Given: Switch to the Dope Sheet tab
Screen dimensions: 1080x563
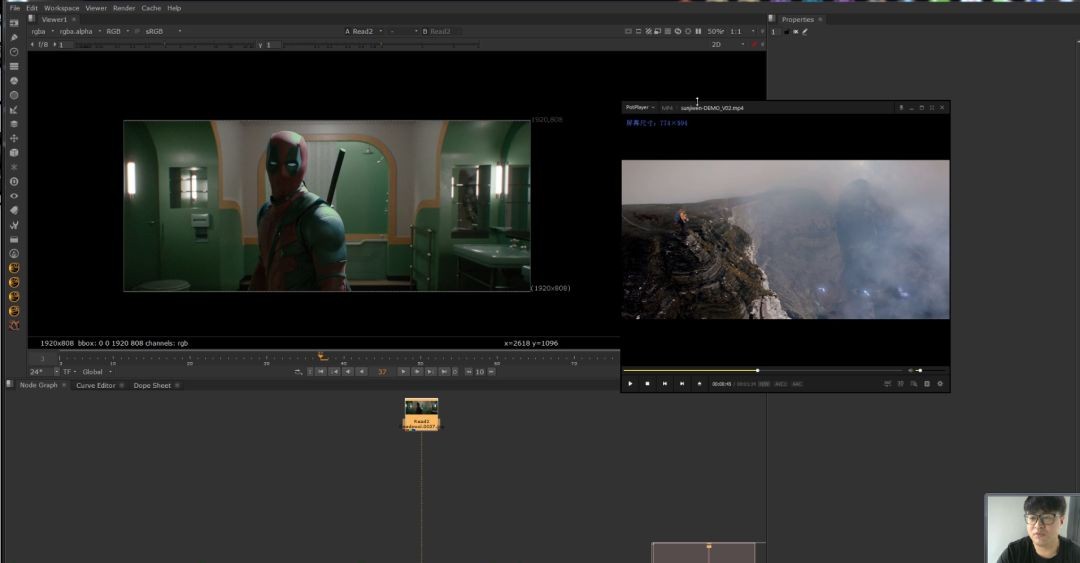Looking at the screenshot, I should 152,385.
